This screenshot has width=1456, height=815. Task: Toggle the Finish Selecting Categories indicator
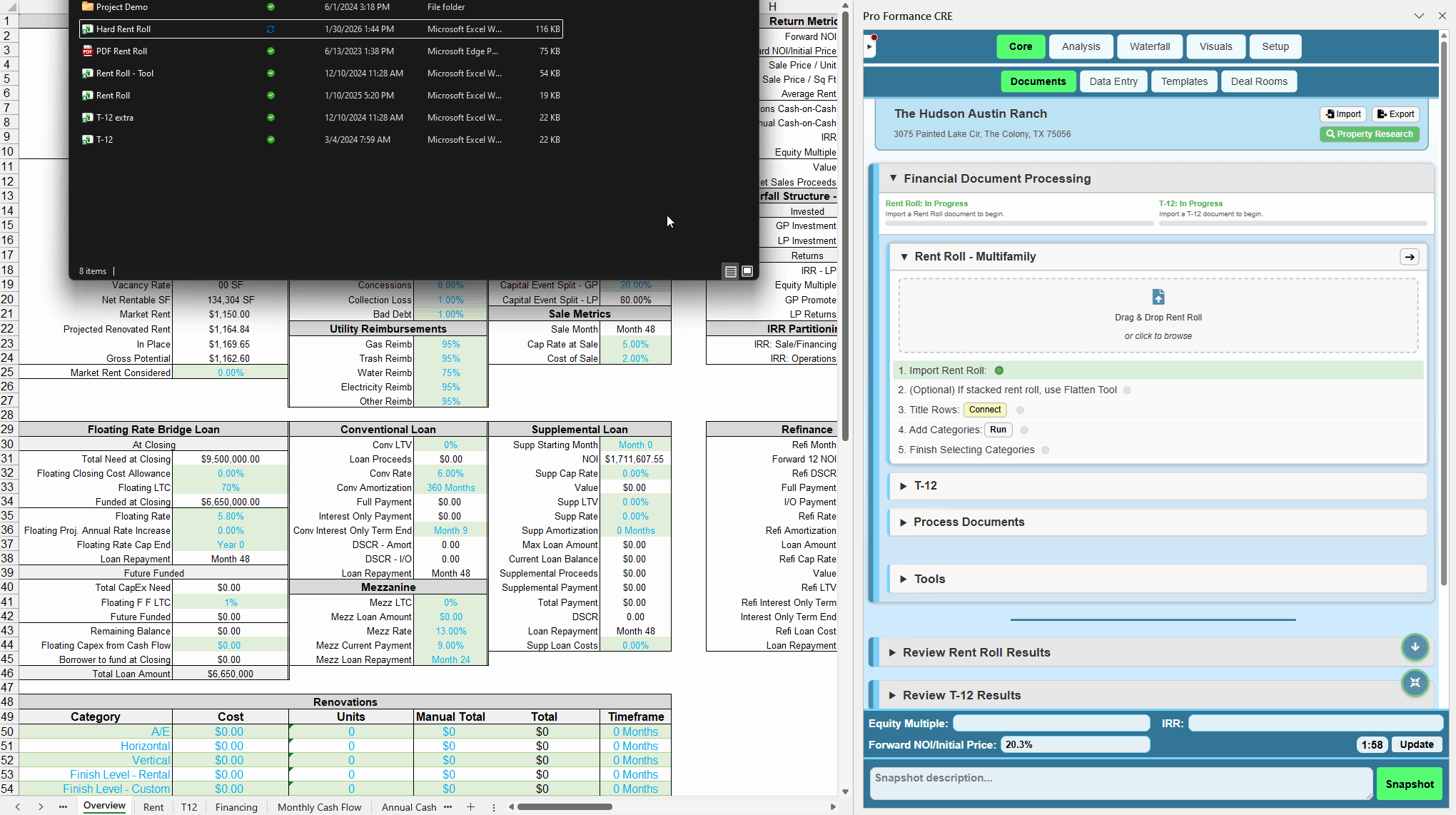(x=1046, y=450)
